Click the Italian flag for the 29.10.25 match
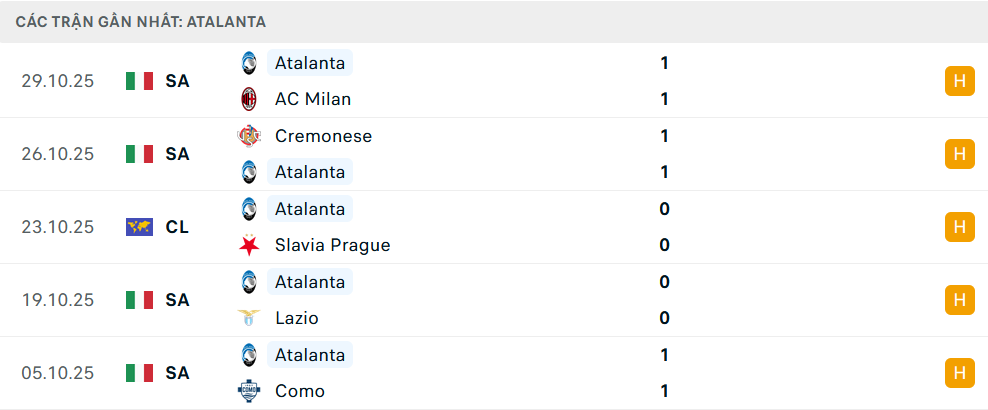 pos(139,81)
